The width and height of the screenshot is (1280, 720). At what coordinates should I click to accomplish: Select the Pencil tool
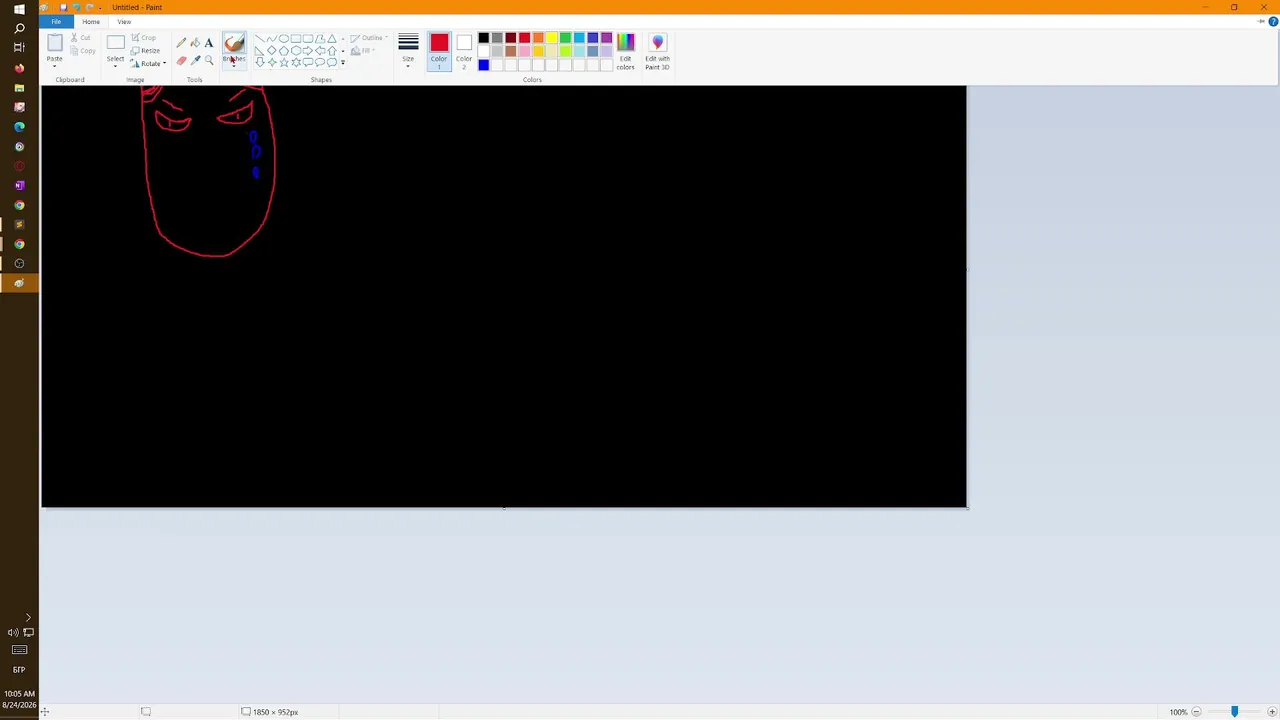pos(181,43)
